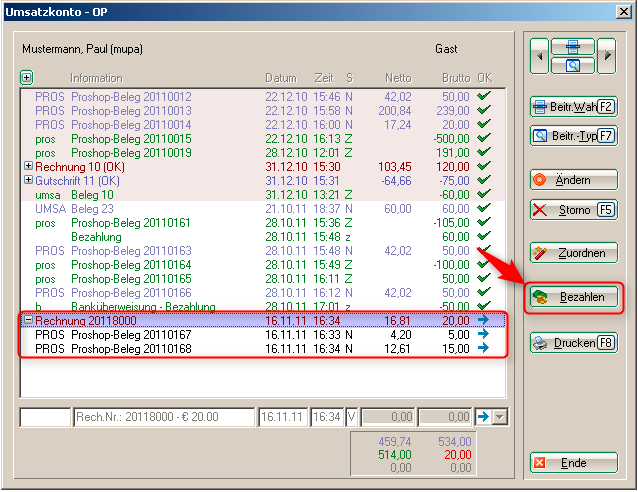Click the Ändern edit button
The image size is (638, 492).
coord(573,180)
